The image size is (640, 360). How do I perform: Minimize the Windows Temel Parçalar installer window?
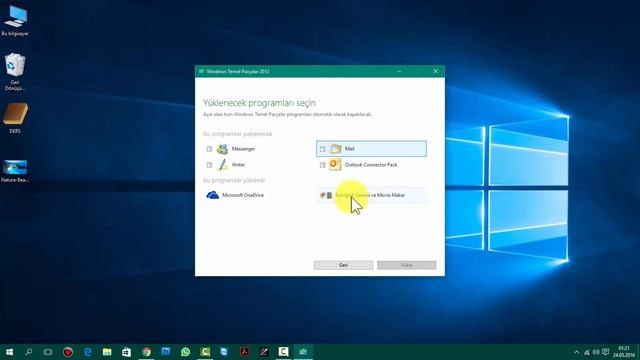[399, 71]
